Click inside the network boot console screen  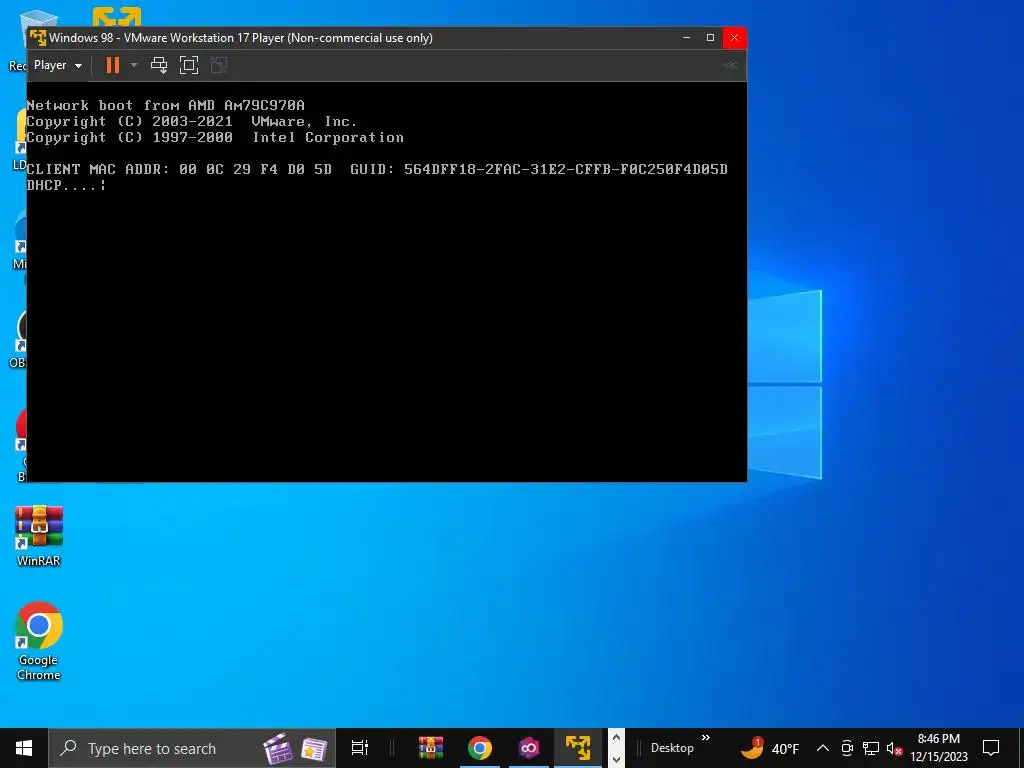[x=387, y=281]
